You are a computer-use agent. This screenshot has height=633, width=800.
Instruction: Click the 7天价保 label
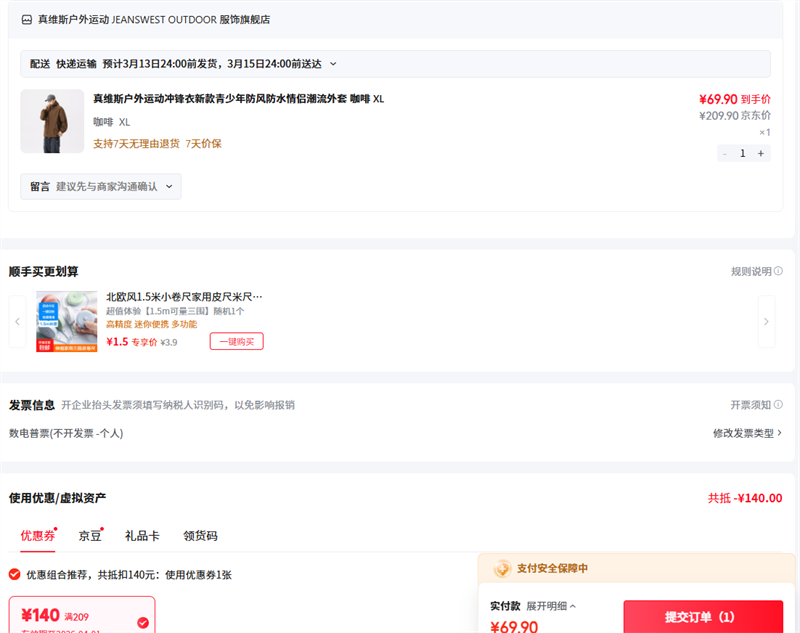click(203, 144)
